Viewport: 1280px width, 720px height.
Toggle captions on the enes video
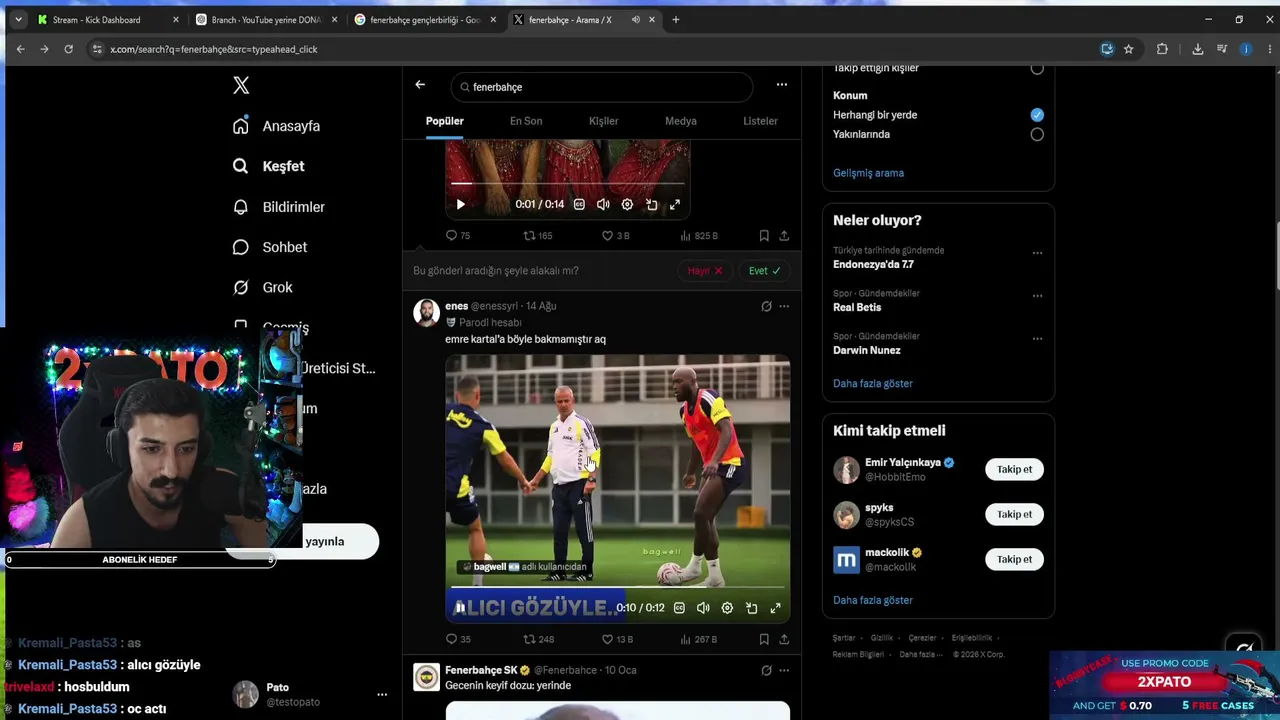click(x=679, y=607)
